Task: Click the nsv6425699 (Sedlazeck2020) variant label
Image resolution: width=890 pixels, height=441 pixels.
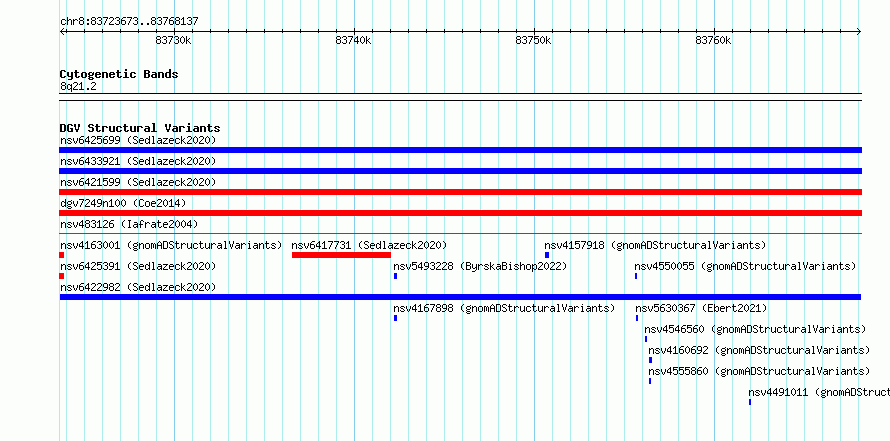Action: click(138, 140)
